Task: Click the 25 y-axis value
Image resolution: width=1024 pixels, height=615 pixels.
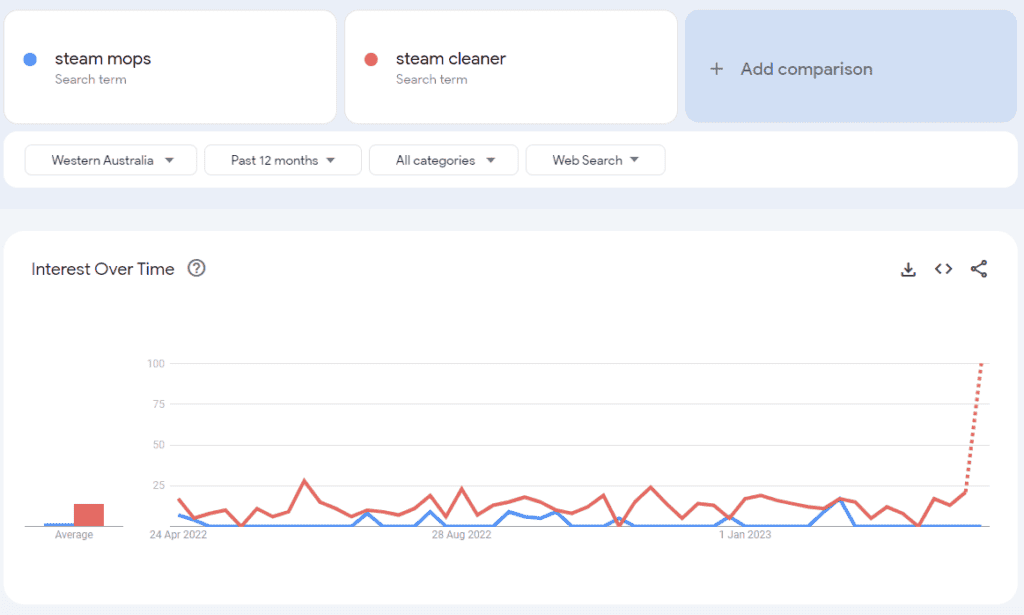Action: tap(159, 485)
